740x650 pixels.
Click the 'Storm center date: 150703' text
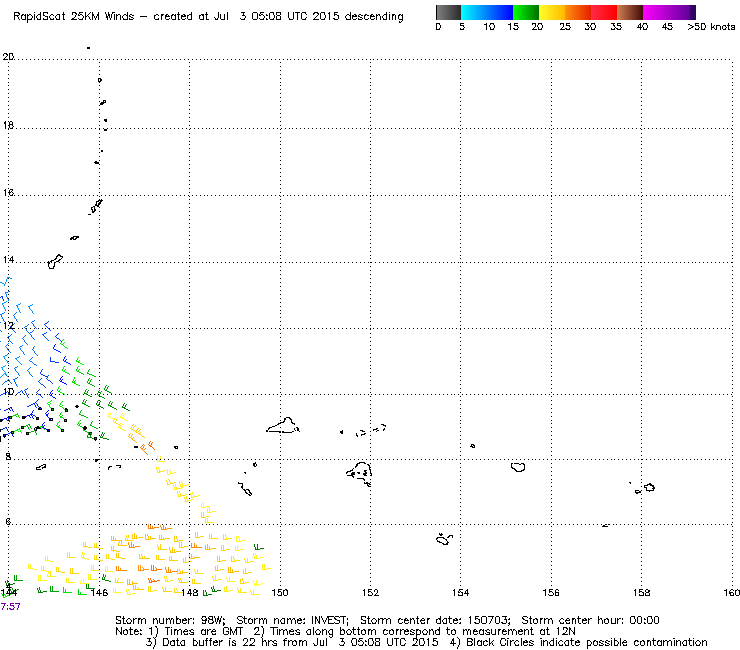point(435,620)
